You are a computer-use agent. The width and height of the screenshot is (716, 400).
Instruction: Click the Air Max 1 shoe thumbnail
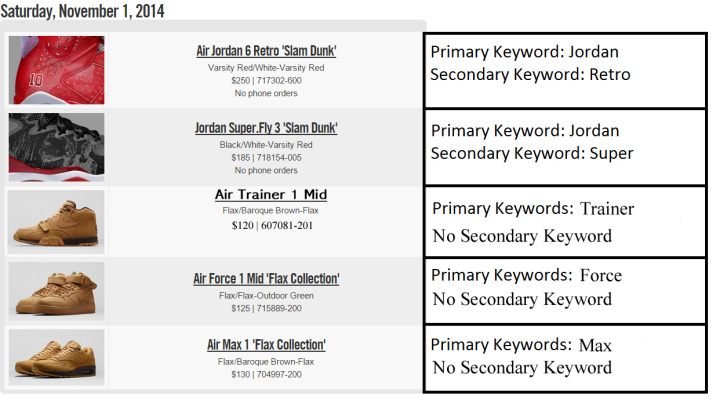(56, 357)
